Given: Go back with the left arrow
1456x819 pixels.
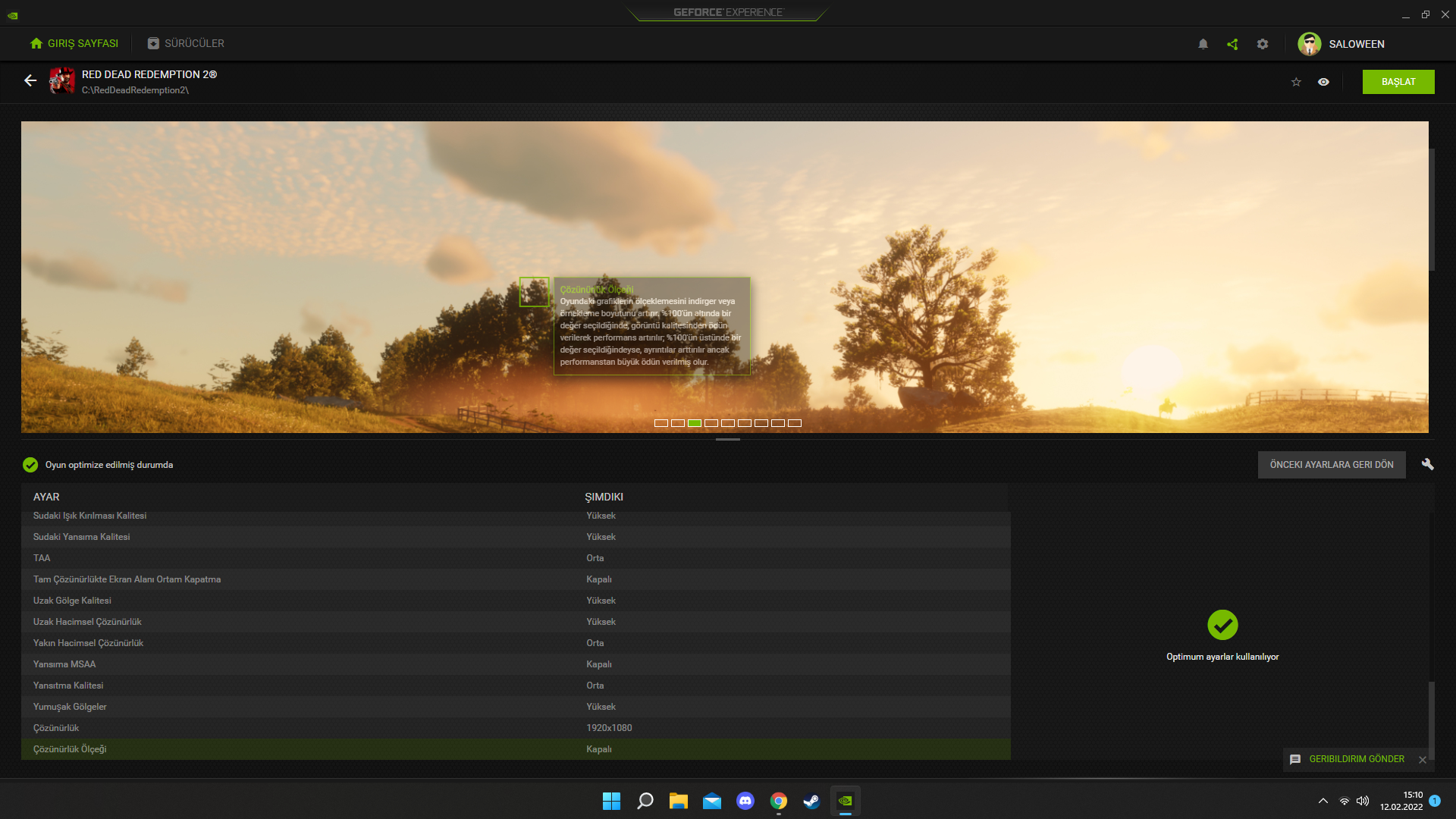Looking at the screenshot, I should pyautogui.click(x=30, y=80).
